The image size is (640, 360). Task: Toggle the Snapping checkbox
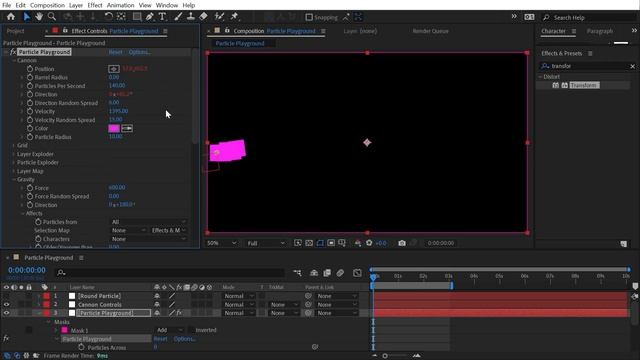click(x=309, y=17)
